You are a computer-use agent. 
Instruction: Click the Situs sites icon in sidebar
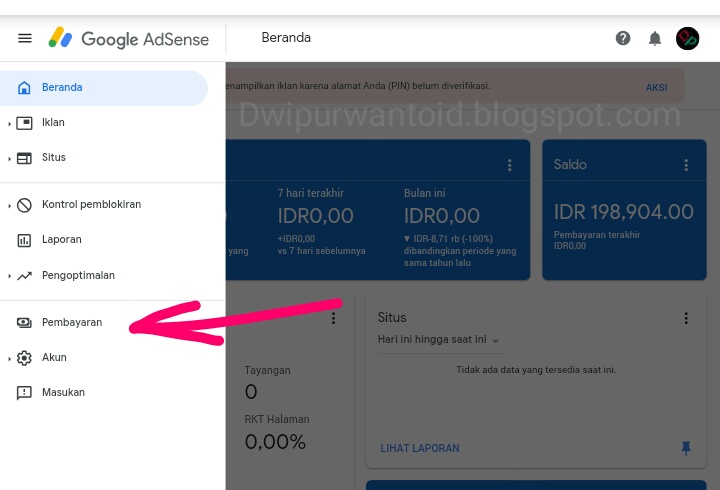tap(24, 158)
